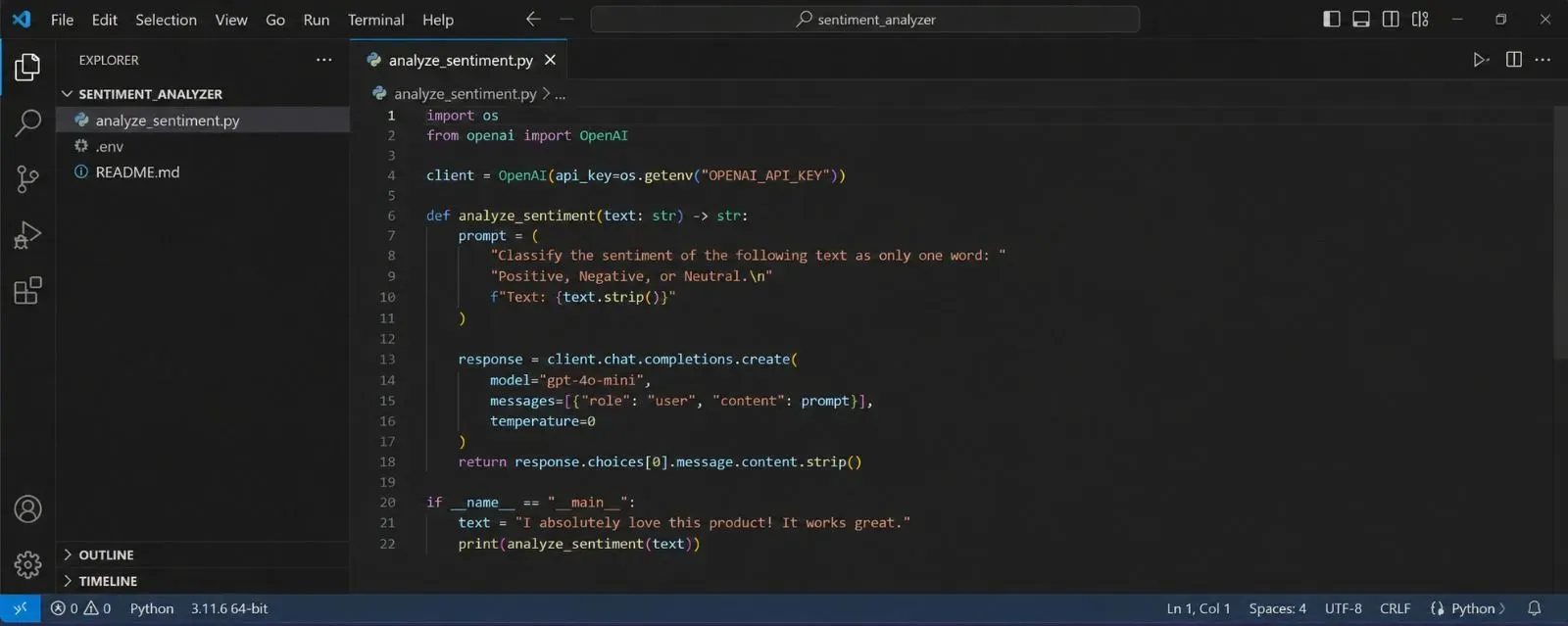Open the Accounts menu icon
Viewport: 1568px width, 626px height.
coord(27,509)
